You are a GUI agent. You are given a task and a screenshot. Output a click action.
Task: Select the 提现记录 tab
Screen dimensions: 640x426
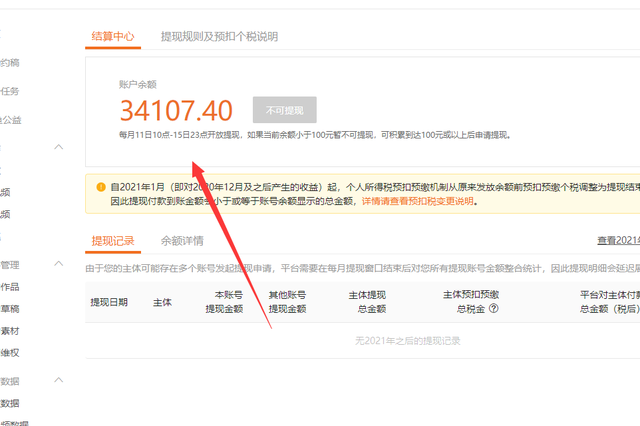click(113, 241)
